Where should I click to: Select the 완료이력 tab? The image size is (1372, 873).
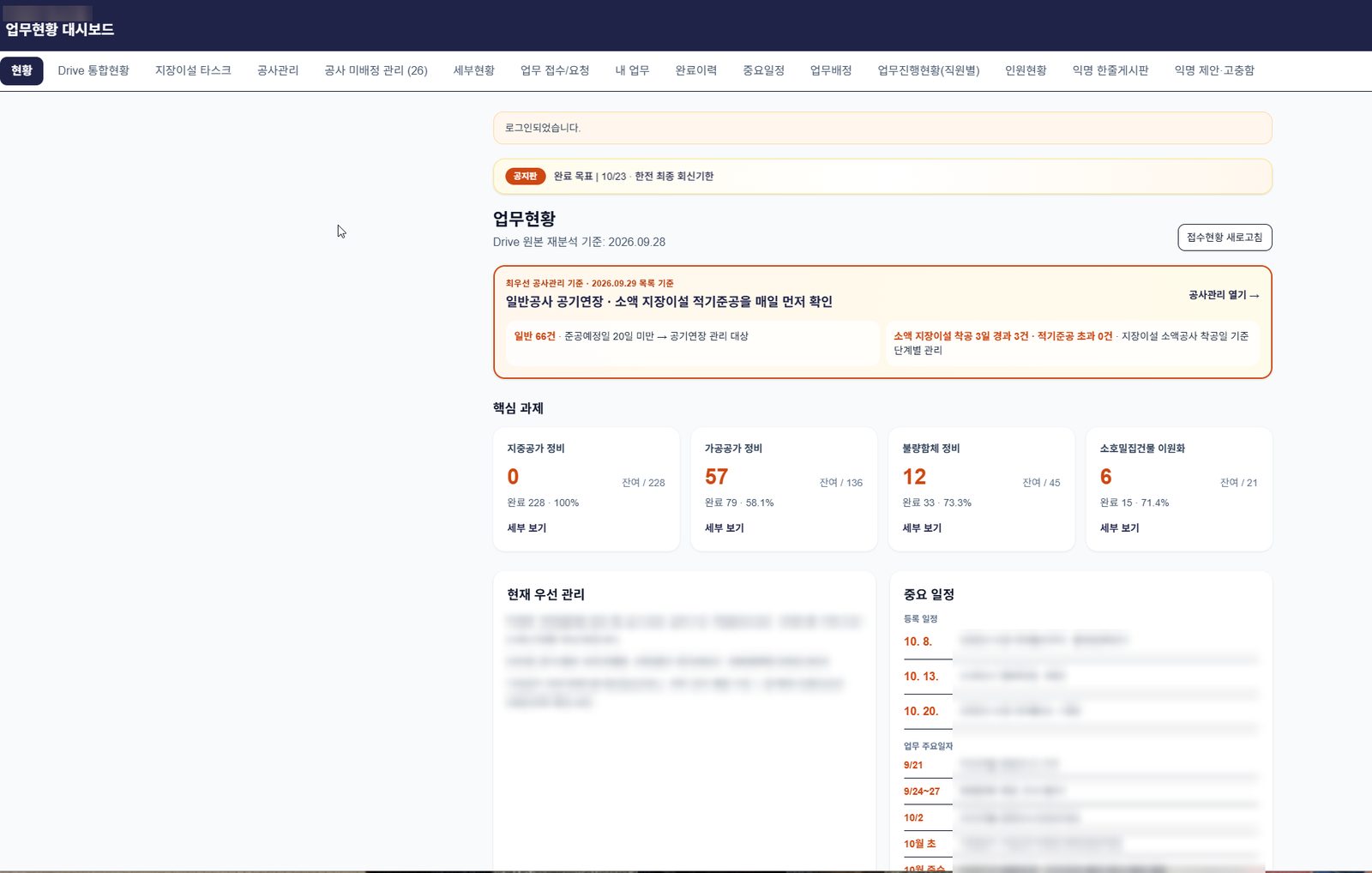[x=695, y=70]
